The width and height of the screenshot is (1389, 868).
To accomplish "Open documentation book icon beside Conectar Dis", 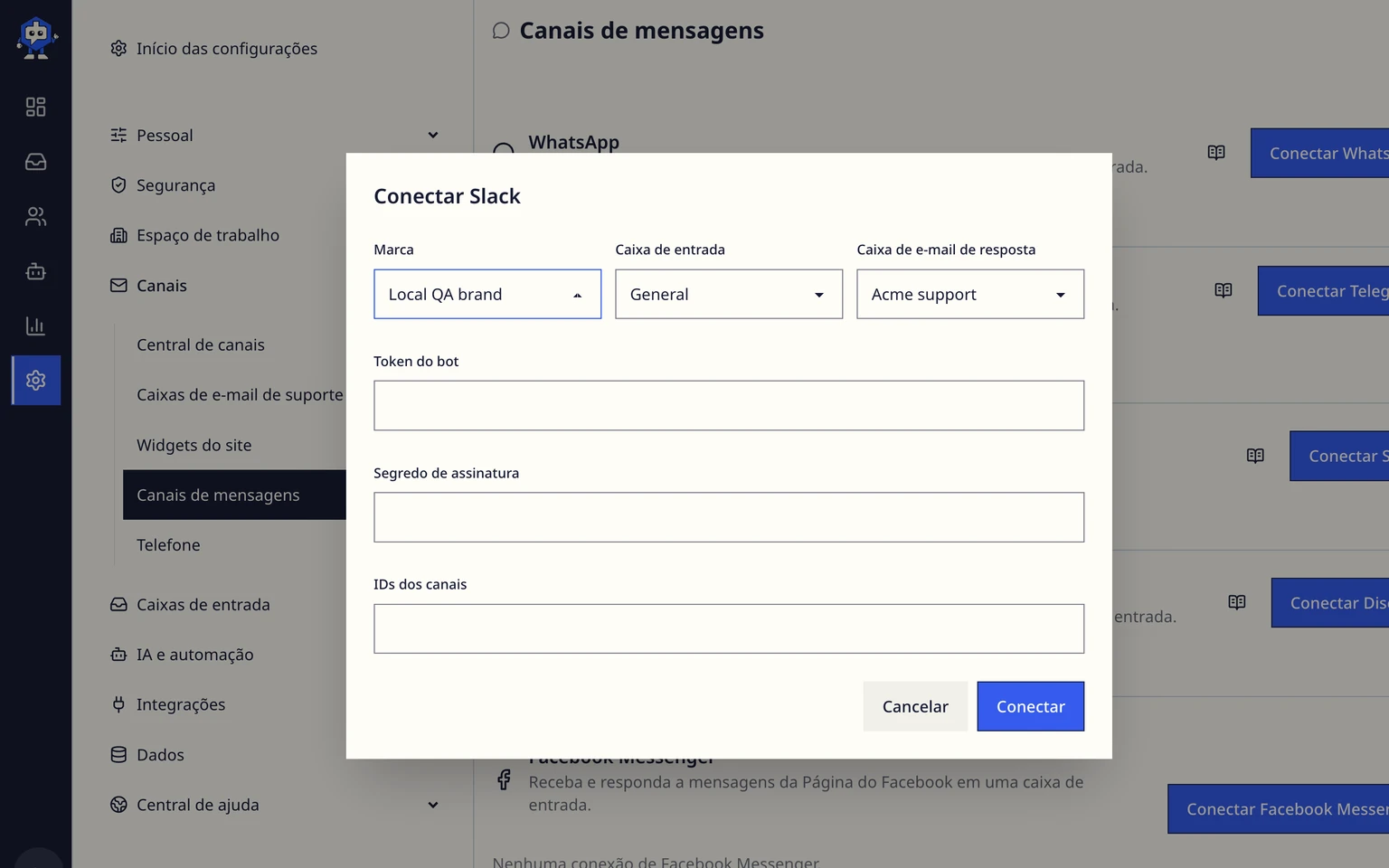I will click(x=1237, y=602).
